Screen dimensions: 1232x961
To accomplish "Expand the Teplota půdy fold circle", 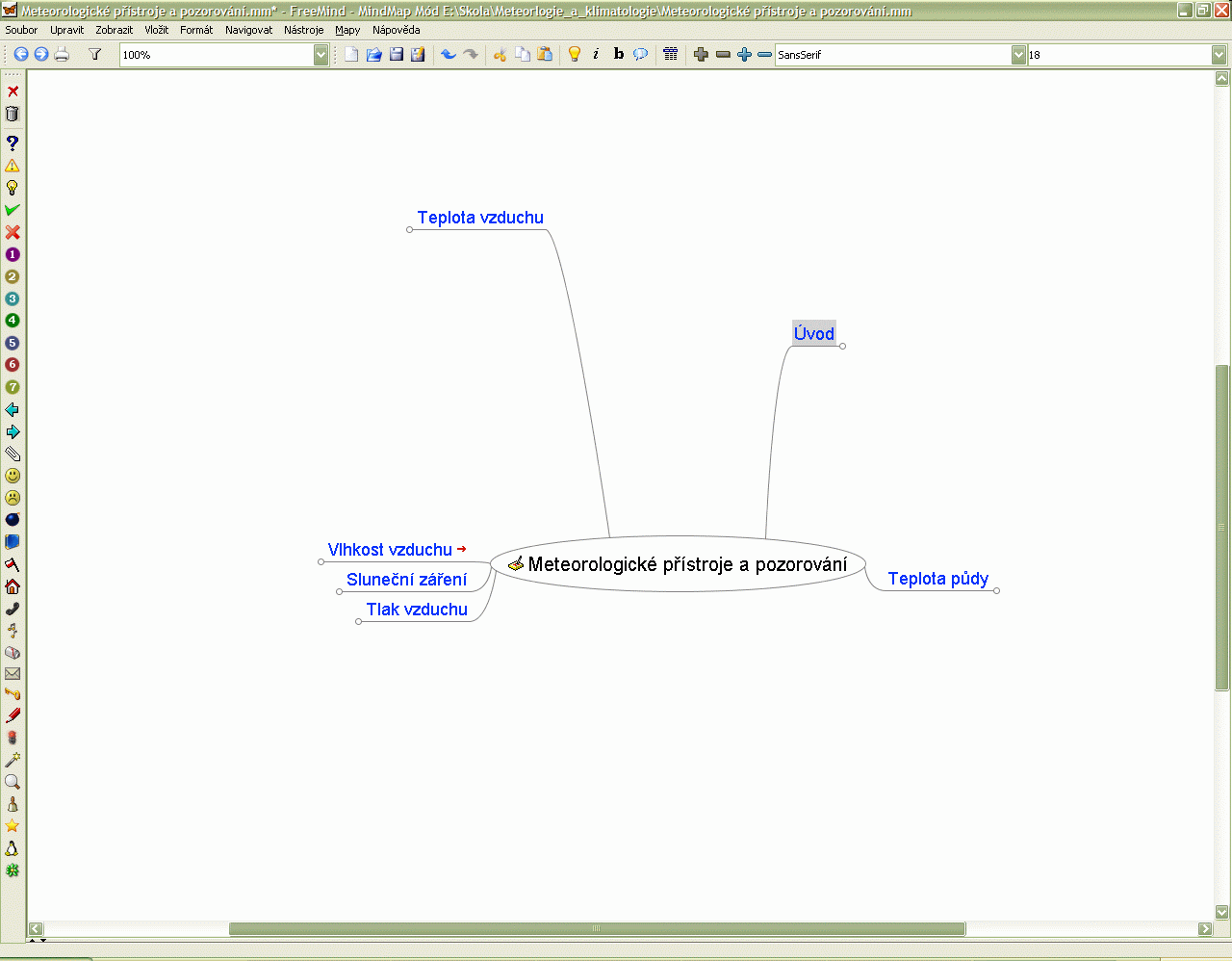I will 996,590.
